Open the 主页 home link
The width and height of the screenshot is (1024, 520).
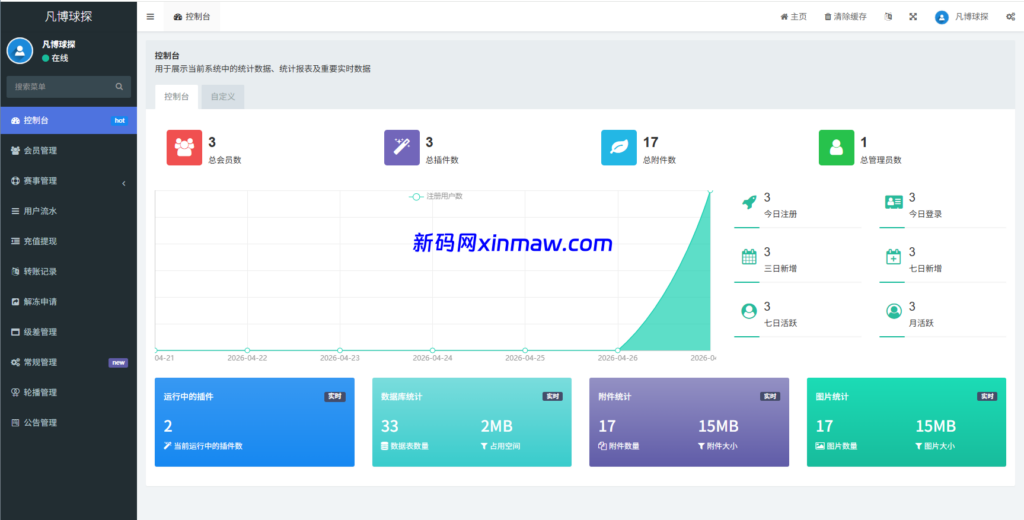(793, 17)
